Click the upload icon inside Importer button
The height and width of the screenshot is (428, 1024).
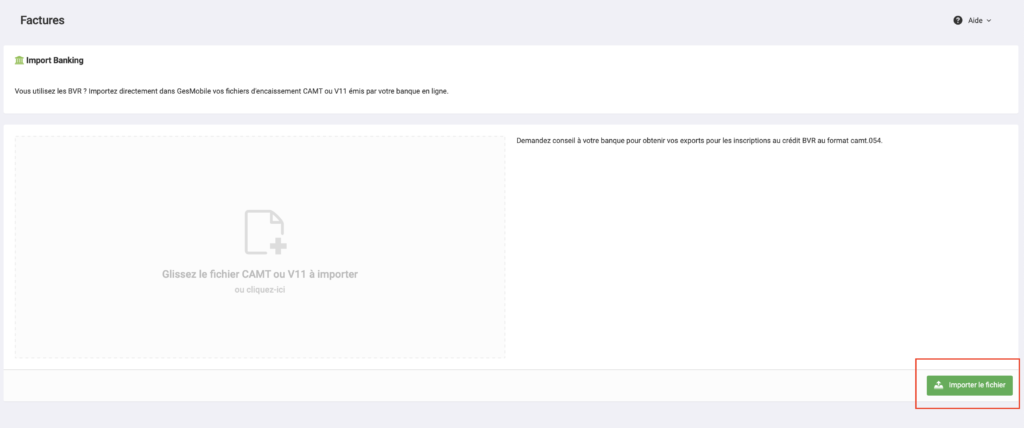click(x=938, y=386)
